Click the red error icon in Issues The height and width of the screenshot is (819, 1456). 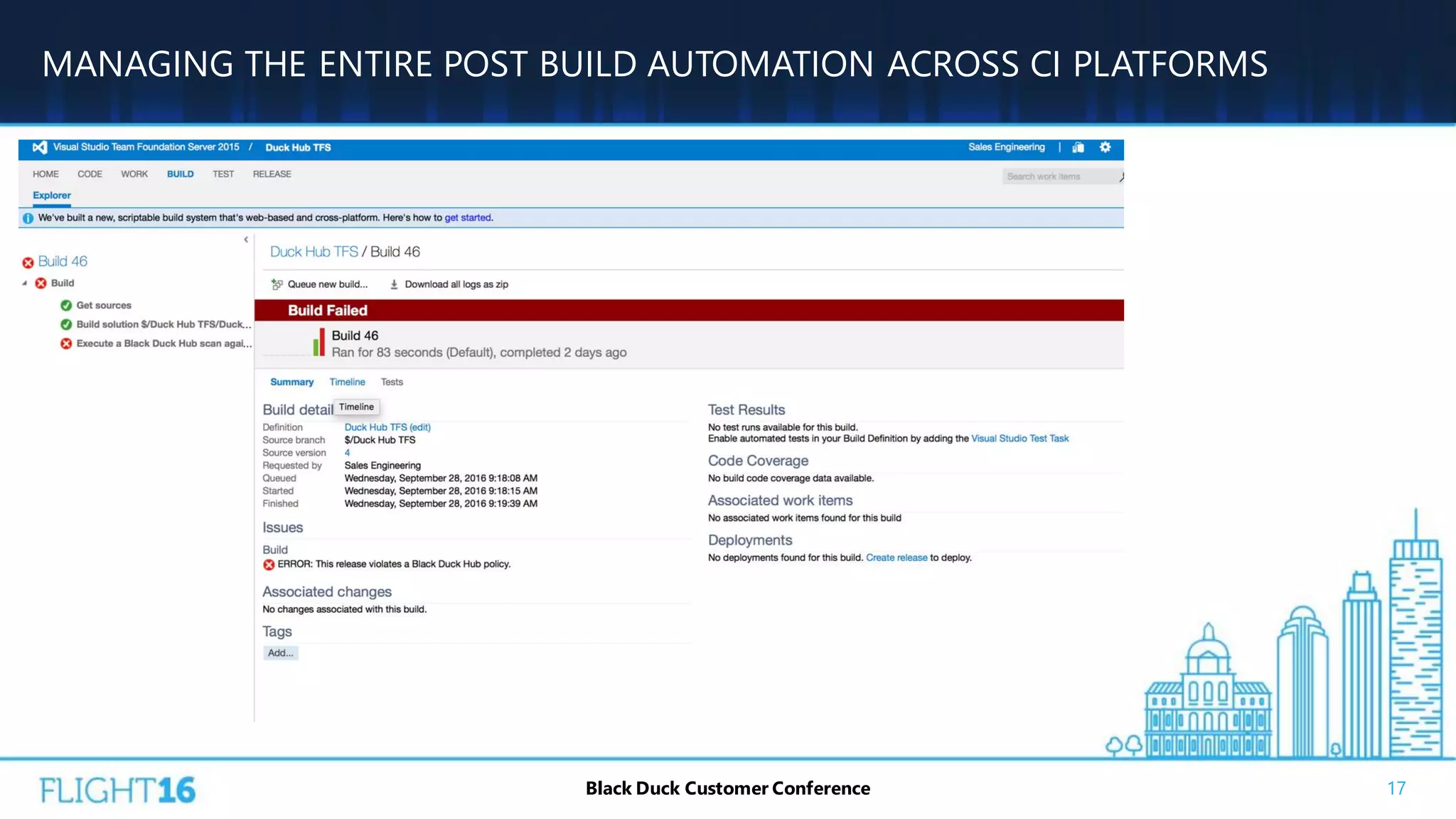click(269, 564)
